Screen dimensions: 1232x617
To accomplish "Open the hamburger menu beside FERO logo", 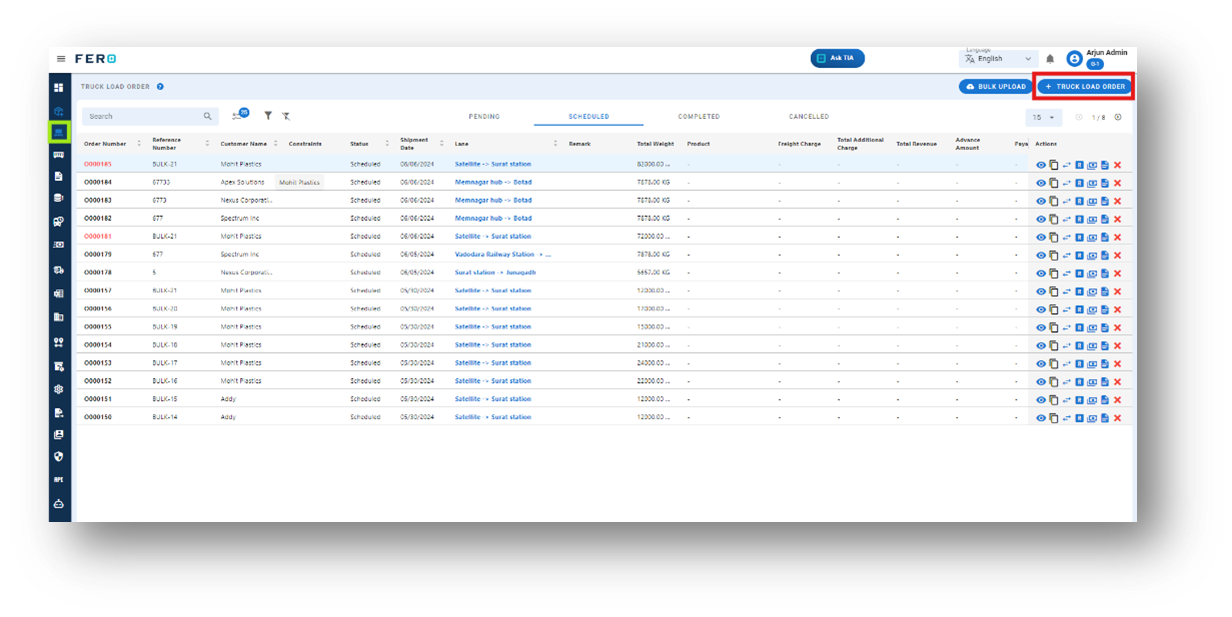I will tap(61, 59).
